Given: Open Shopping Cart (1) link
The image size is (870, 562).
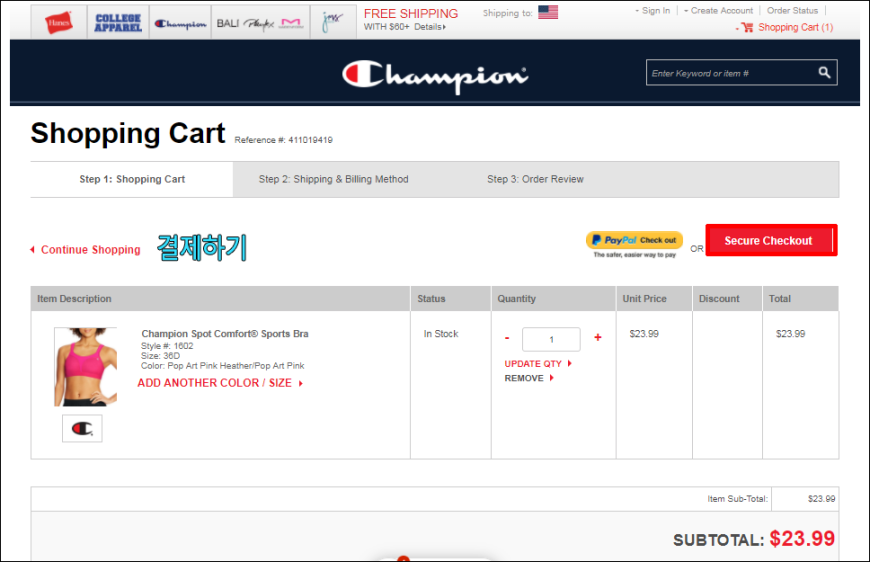Looking at the screenshot, I should (x=796, y=27).
